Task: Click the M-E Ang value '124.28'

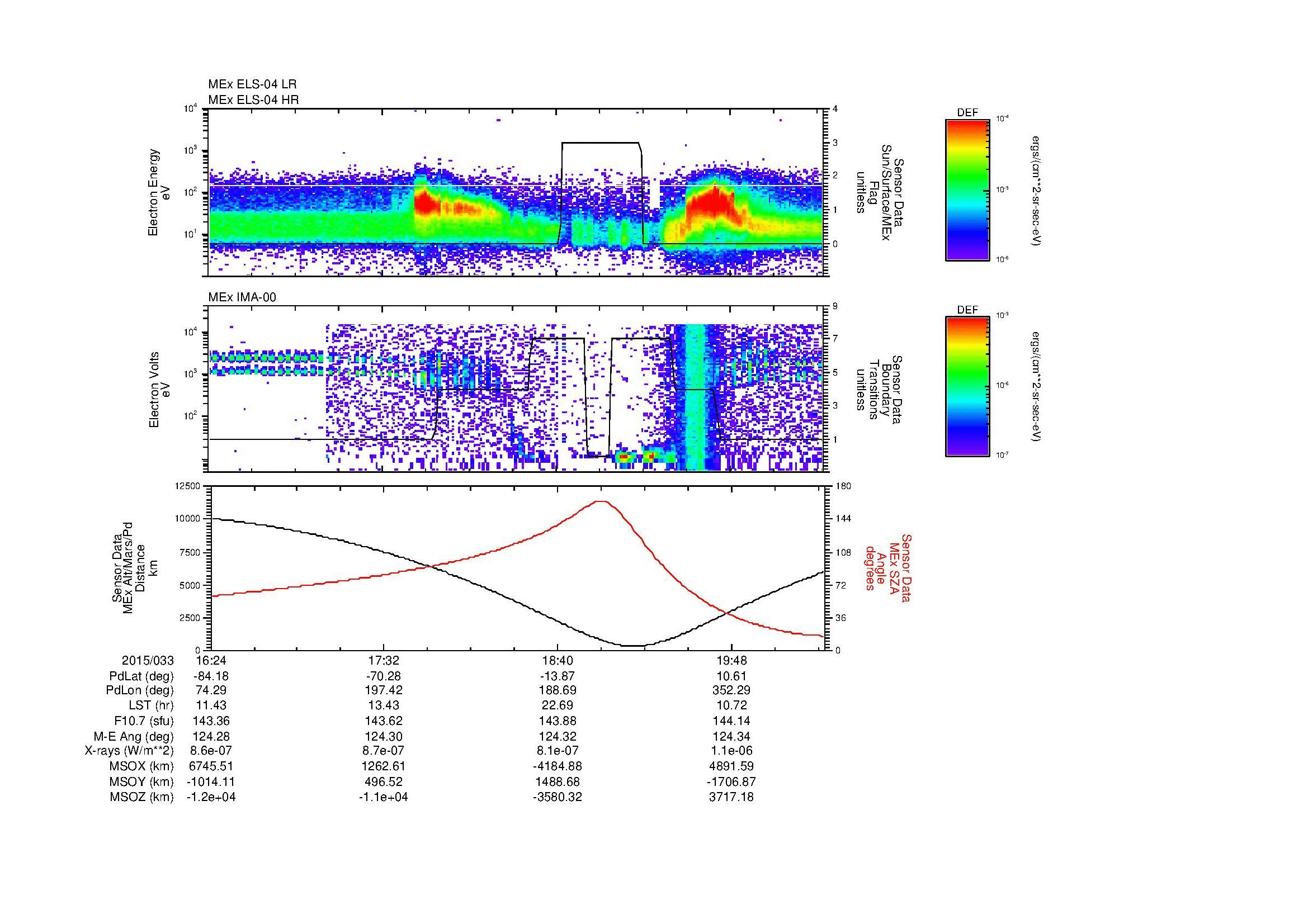Action: click(211, 736)
